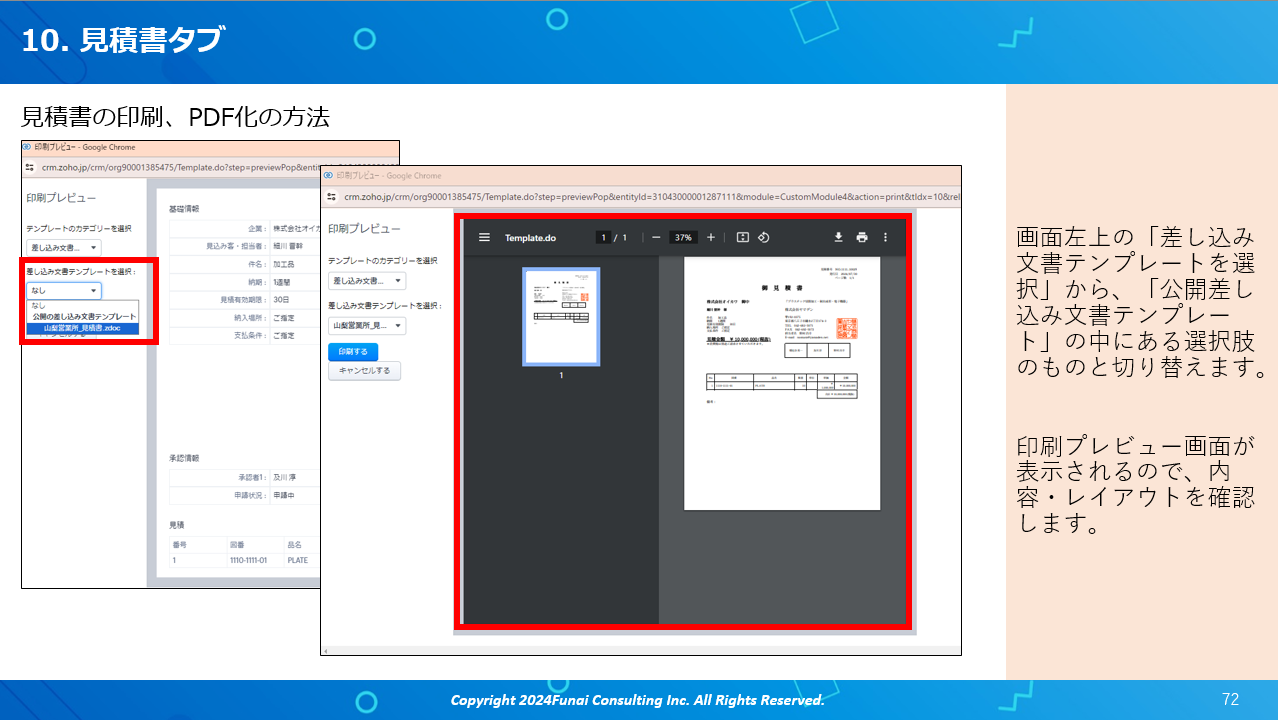Click the Zoho favicon in back window title bar

tap(27, 146)
